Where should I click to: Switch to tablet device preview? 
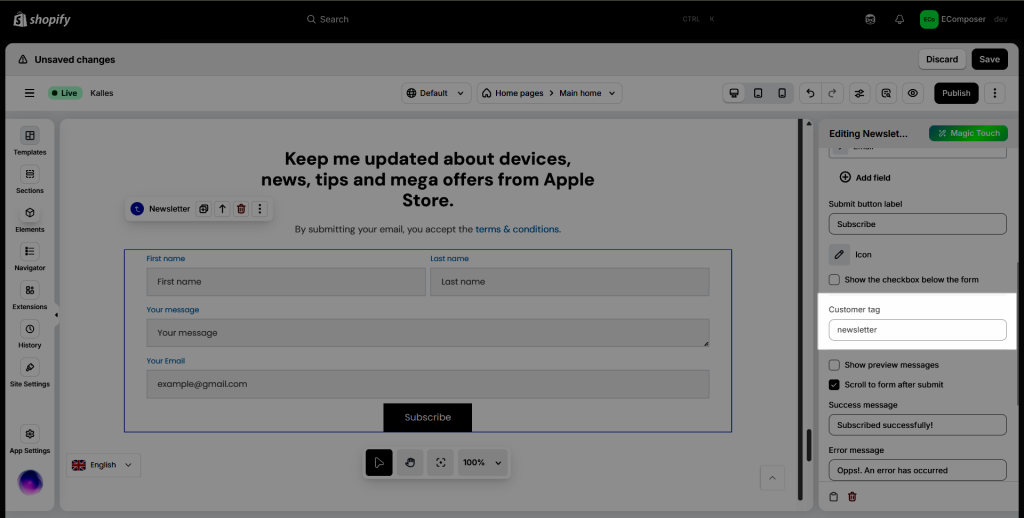[758, 93]
